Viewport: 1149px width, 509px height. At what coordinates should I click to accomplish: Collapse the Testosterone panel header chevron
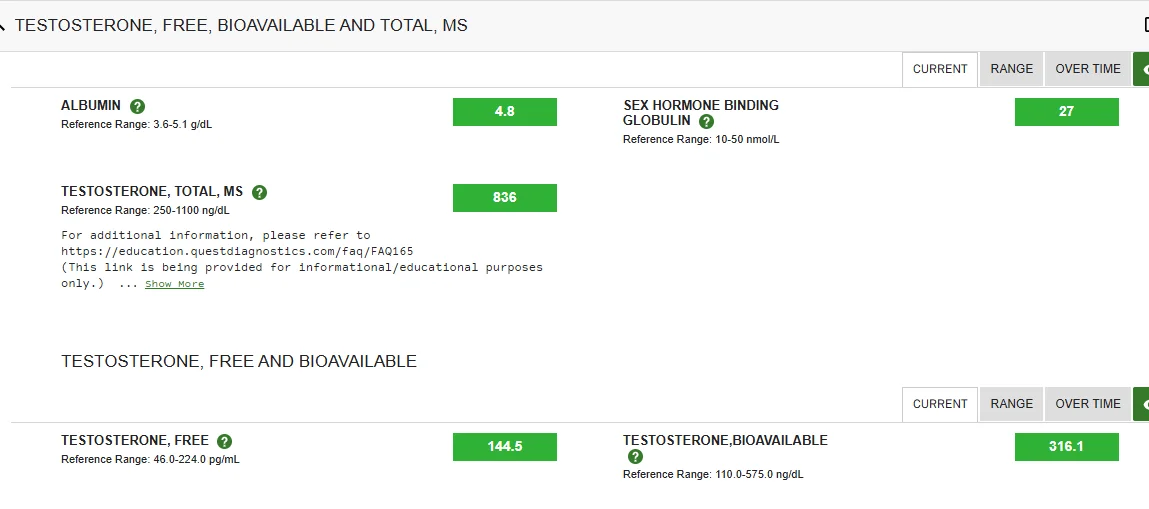tap(3, 26)
